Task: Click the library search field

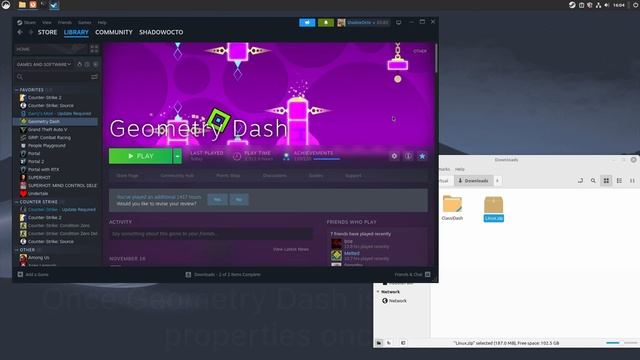Action: click(52, 77)
